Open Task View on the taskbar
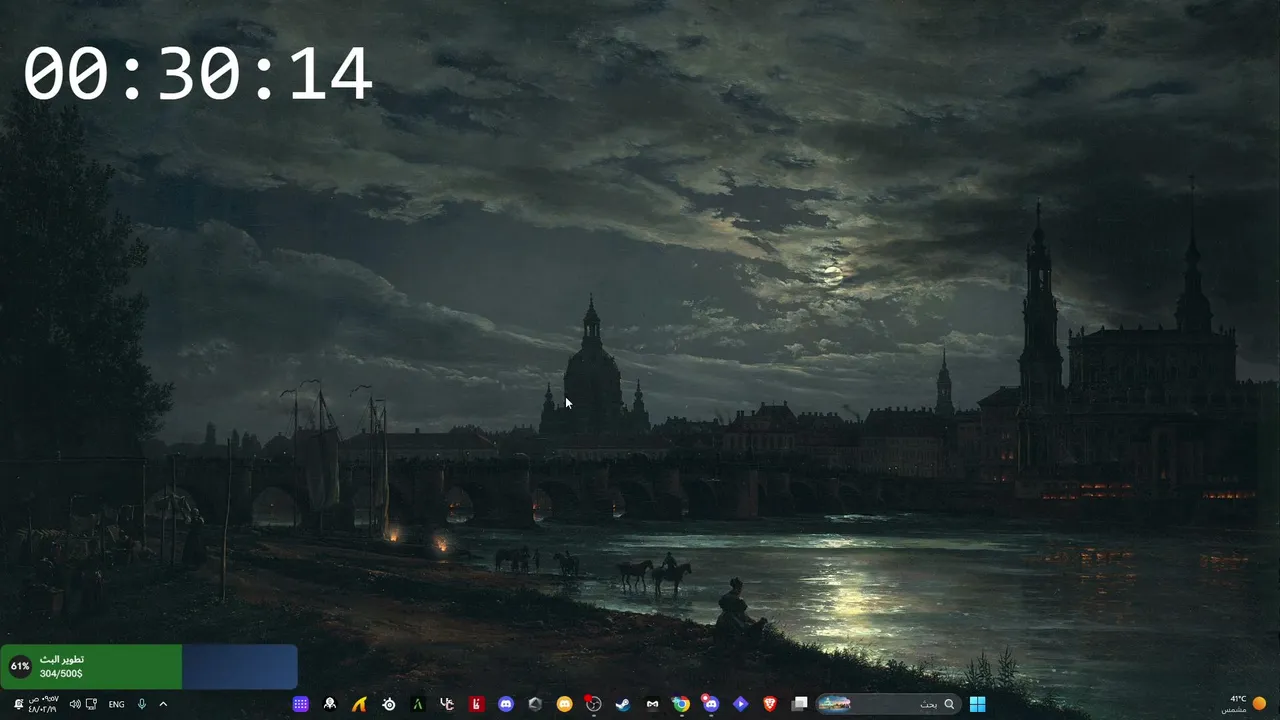1280x720 pixels. (799, 704)
